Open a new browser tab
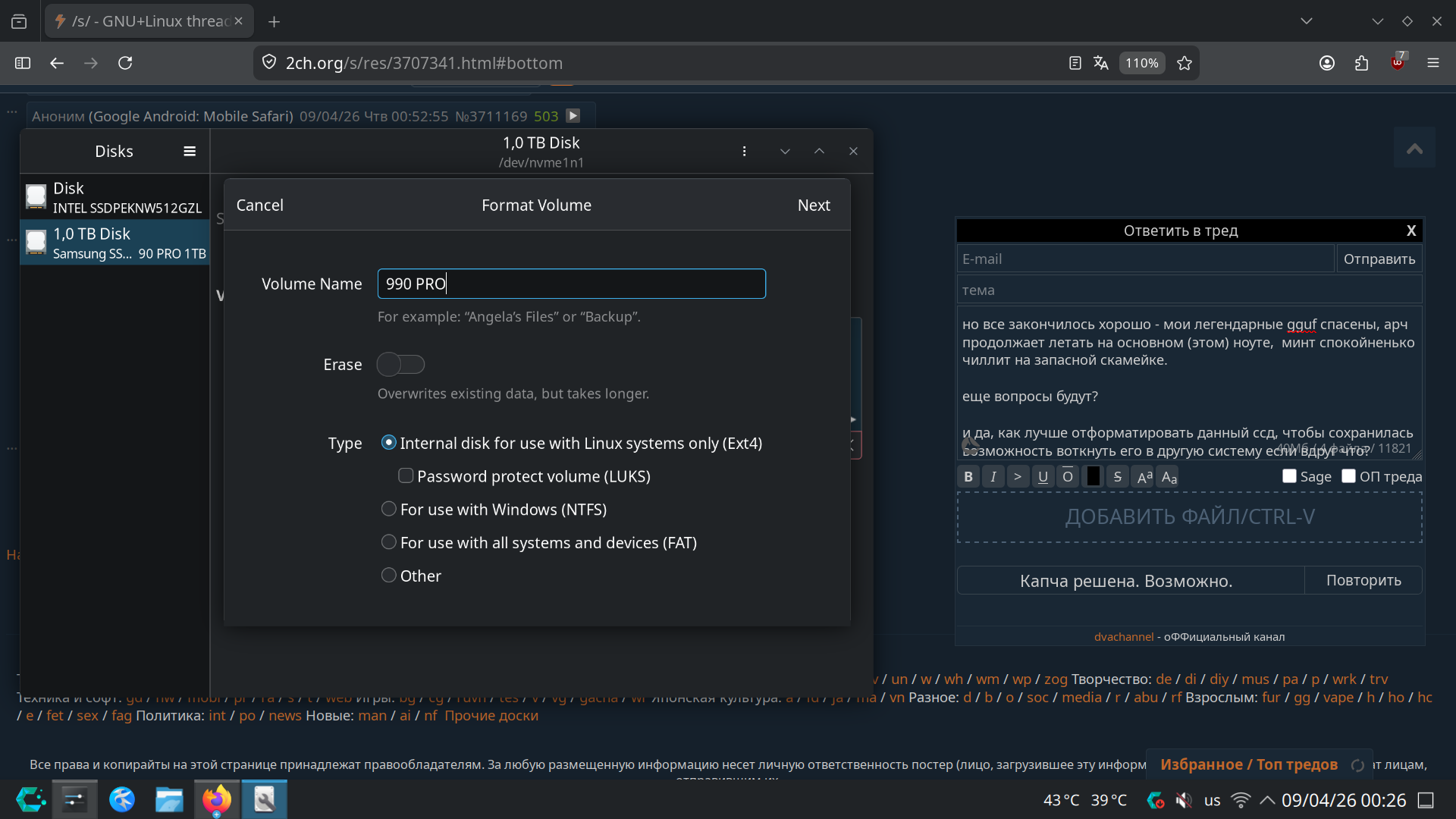Viewport: 1456px width, 819px height. coord(275,21)
